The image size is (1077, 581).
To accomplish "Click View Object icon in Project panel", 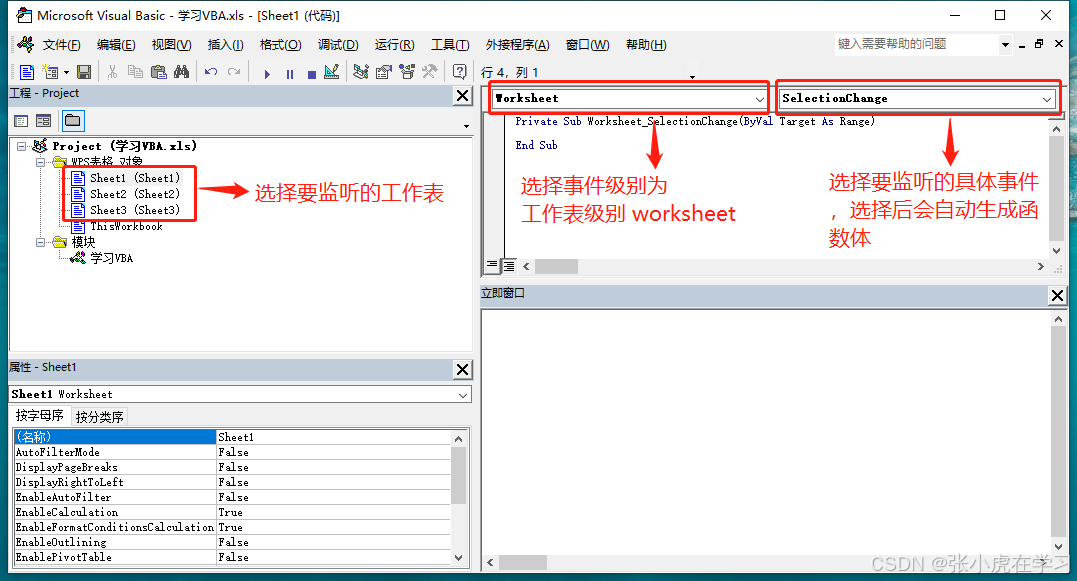I will click(43, 122).
